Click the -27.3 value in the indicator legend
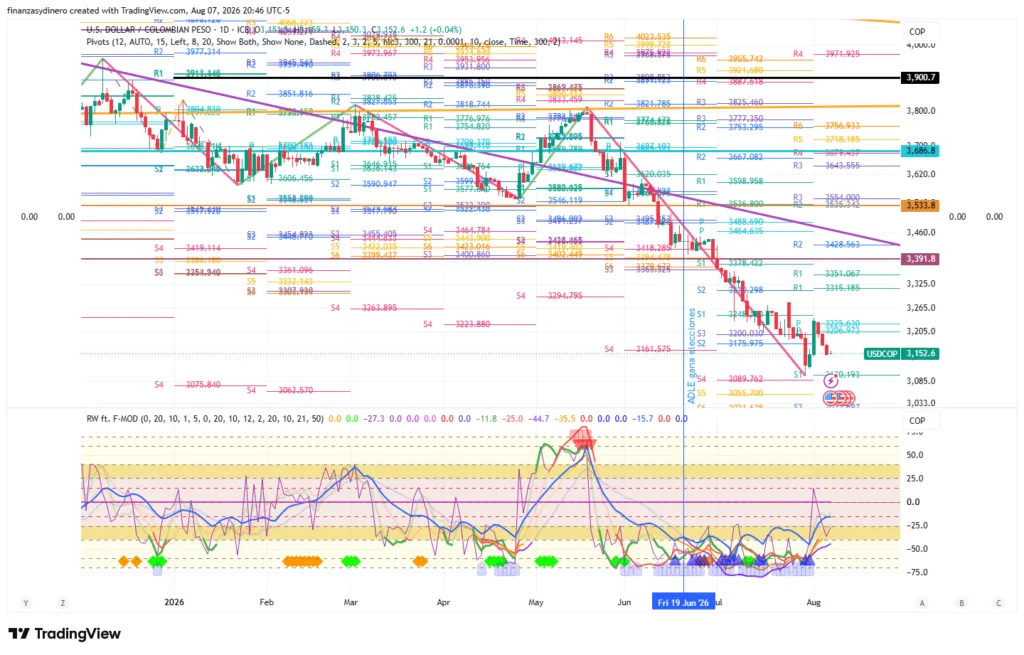 (x=374, y=419)
